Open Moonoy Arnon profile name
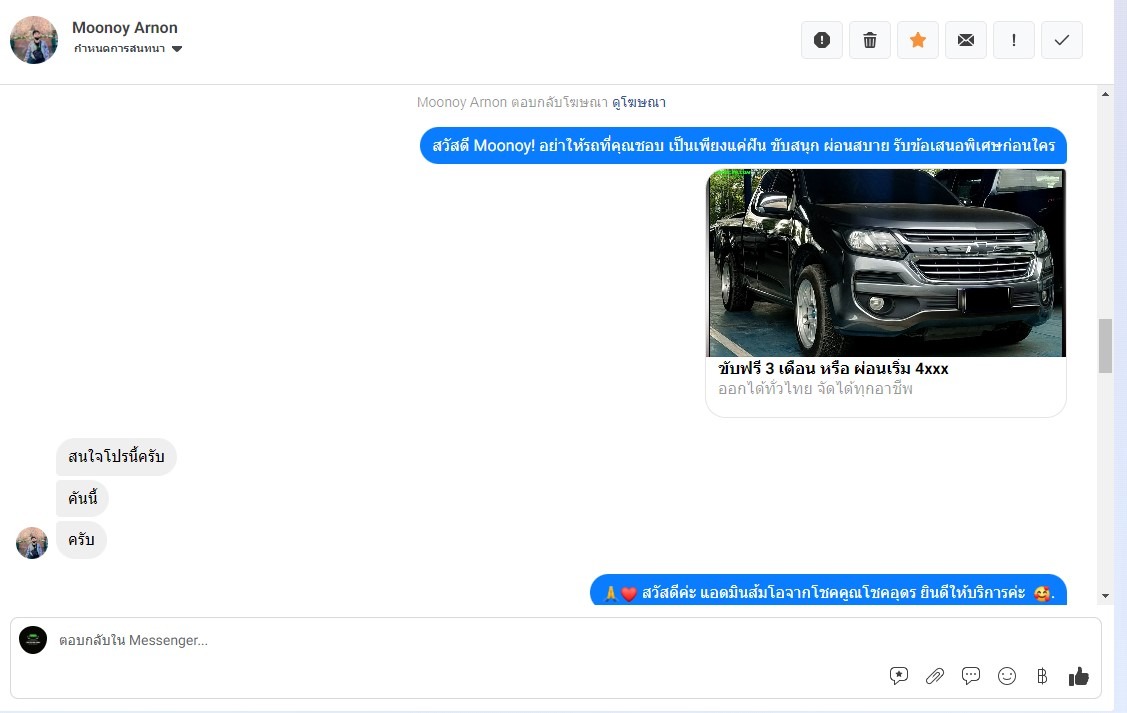The width and height of the screenshot is (1127, 713). coord(125,28)
